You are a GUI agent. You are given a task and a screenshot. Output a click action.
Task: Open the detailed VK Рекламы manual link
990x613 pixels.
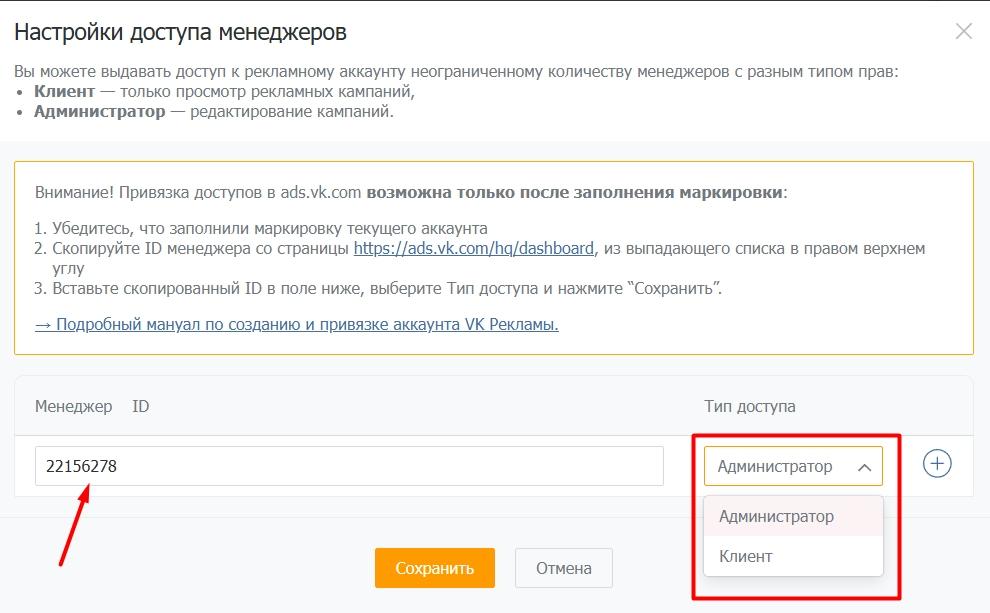point(296,324)
